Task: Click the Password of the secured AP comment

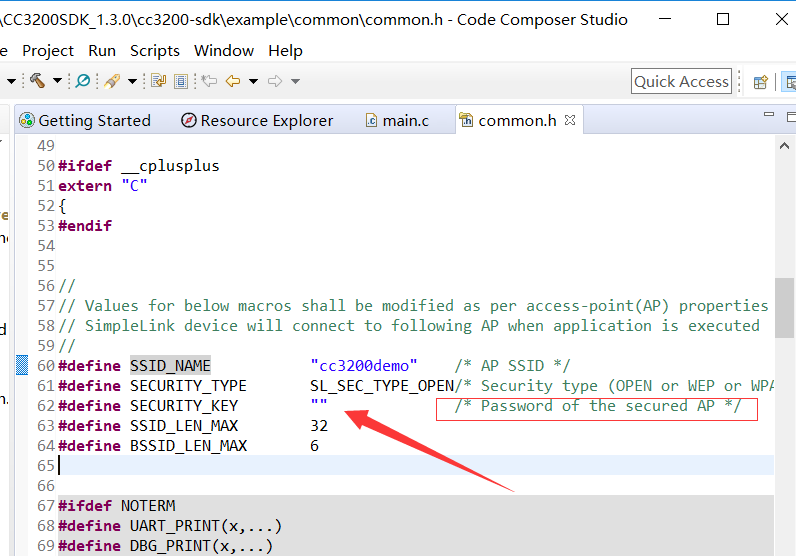Action: pos(598,406)
